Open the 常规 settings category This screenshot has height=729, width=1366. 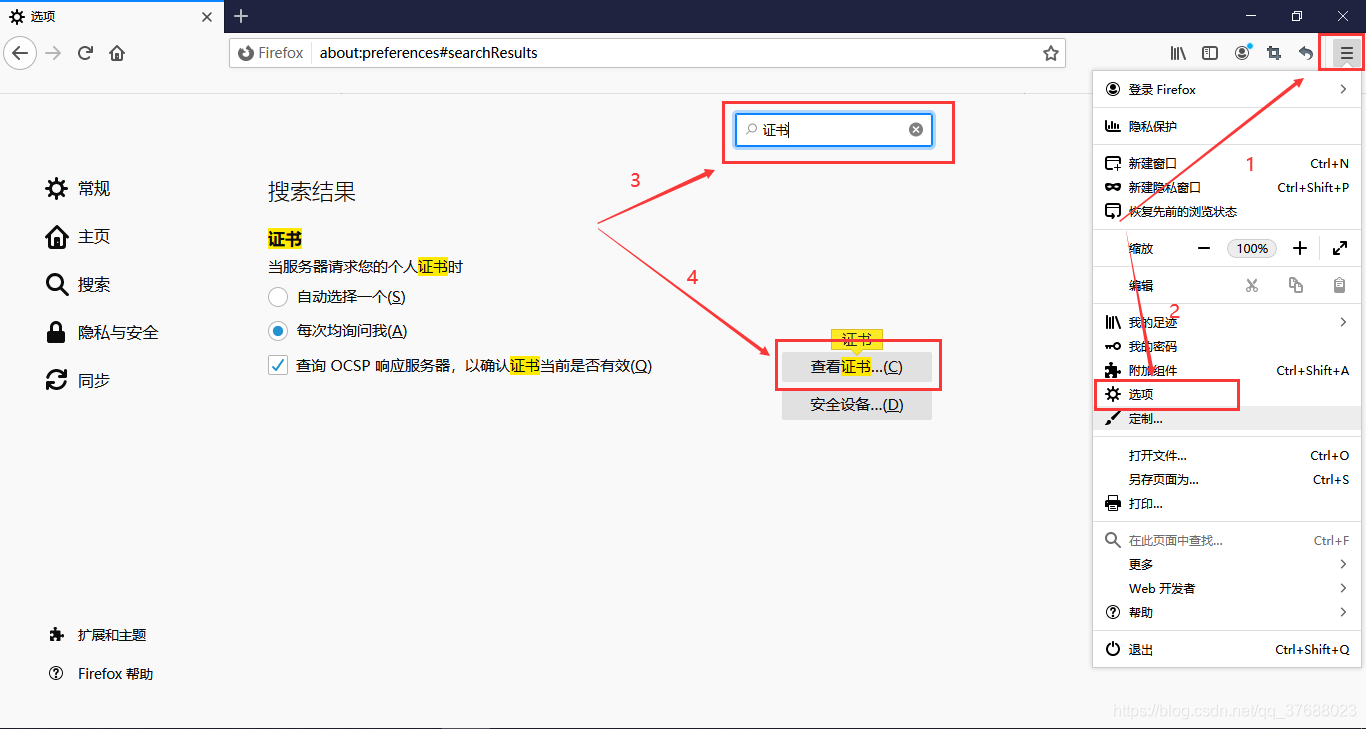78,188
